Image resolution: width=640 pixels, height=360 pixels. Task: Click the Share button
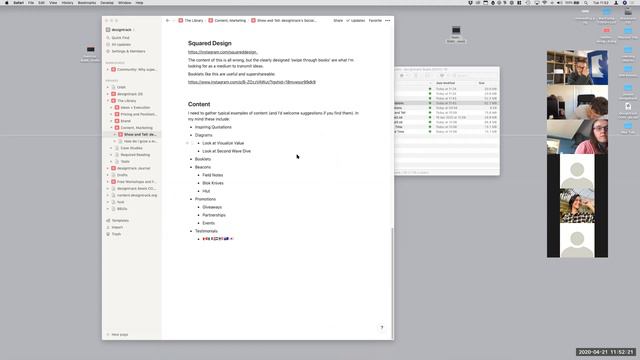(338, 20)
